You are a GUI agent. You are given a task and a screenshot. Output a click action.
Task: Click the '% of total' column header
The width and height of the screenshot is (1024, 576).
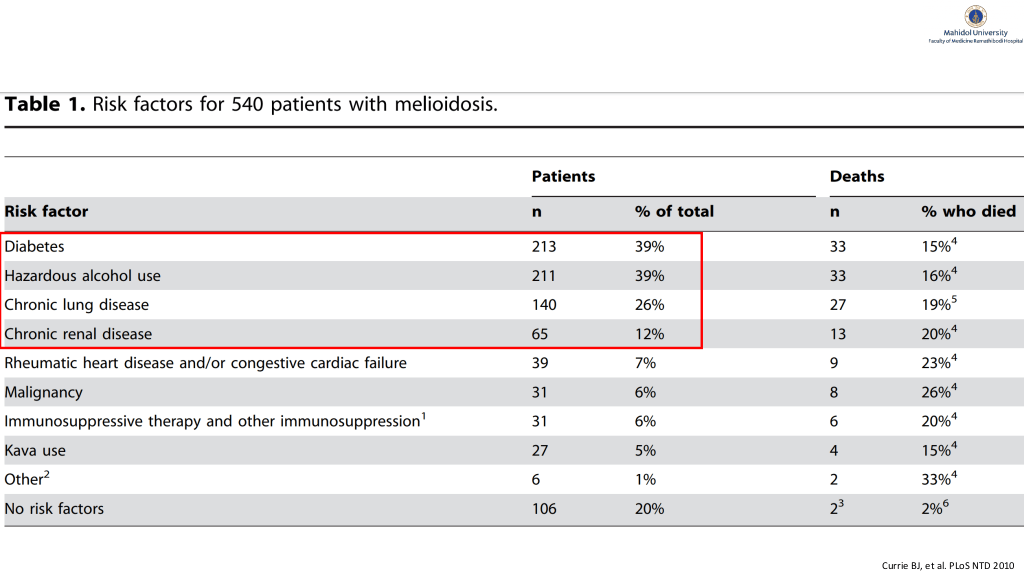point(674,211)
